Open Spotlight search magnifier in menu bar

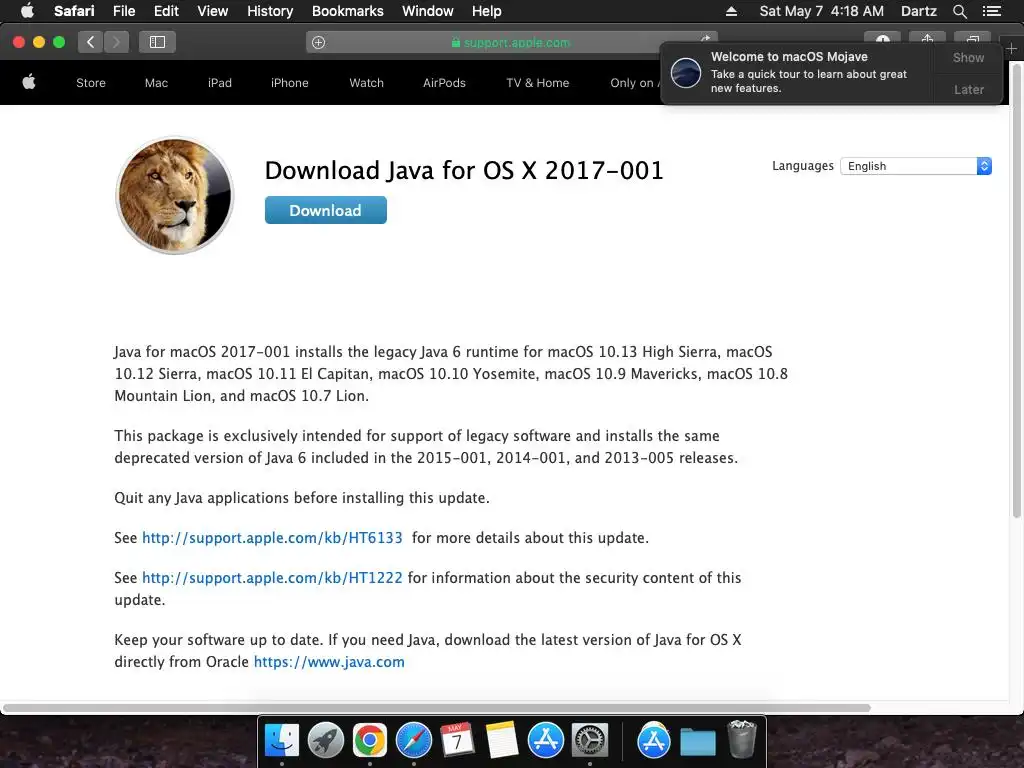tap(959, 11)
